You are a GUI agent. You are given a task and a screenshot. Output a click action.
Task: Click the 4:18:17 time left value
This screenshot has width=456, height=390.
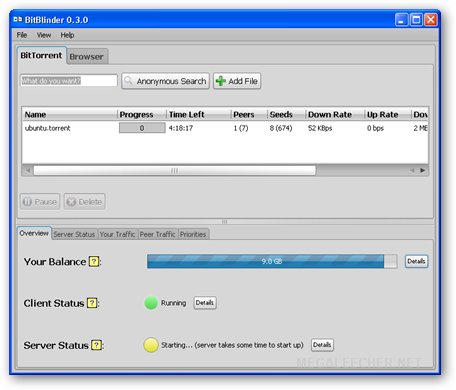click(x=181, y=128)
